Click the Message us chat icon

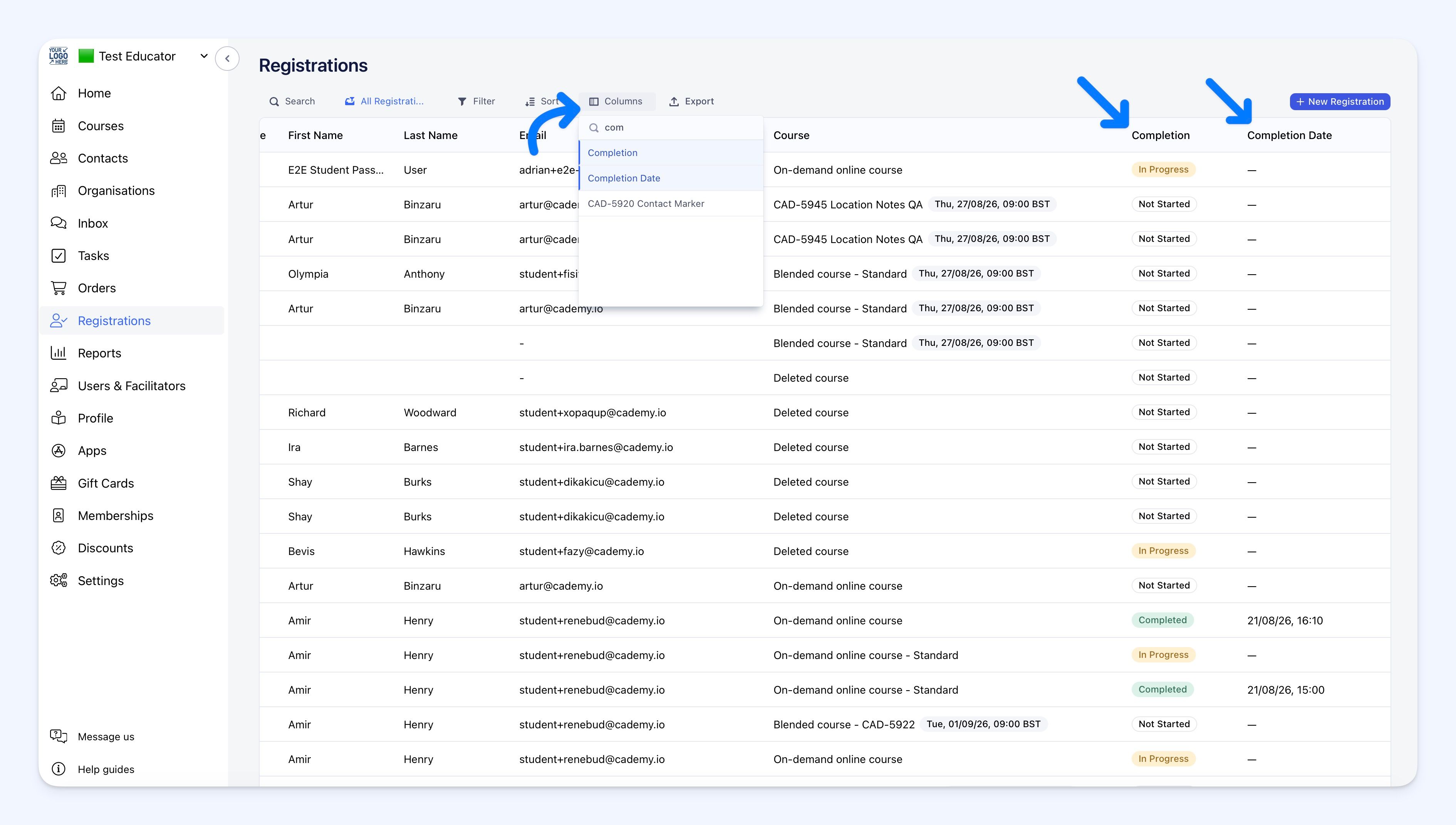[x=58, y=736]
